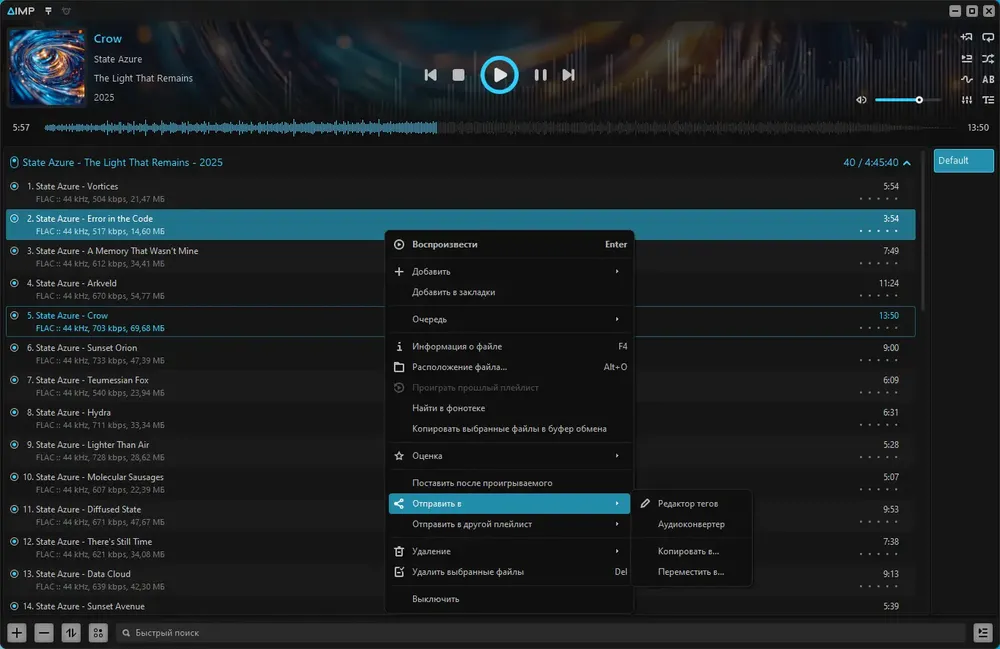This screenshot has width=1000, height=649.
Task: Toggle the checkmark of track 3 A Memory That Wasn't Mine
Action: (x=14, y=251)
